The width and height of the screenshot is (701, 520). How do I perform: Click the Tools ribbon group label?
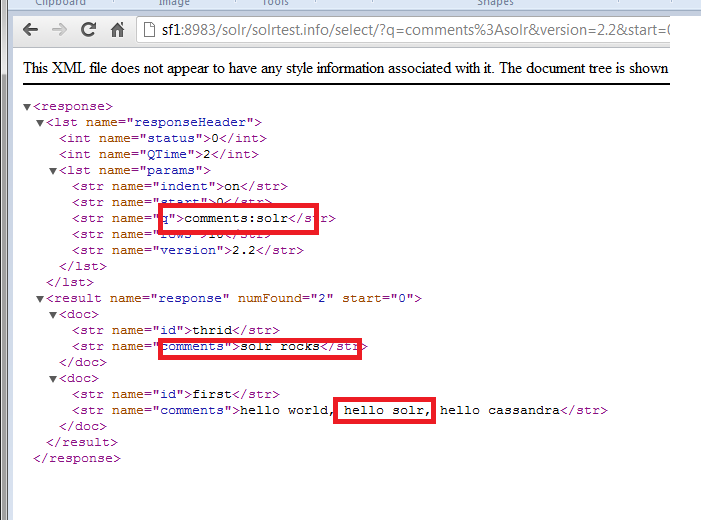(x=275, y=3)
